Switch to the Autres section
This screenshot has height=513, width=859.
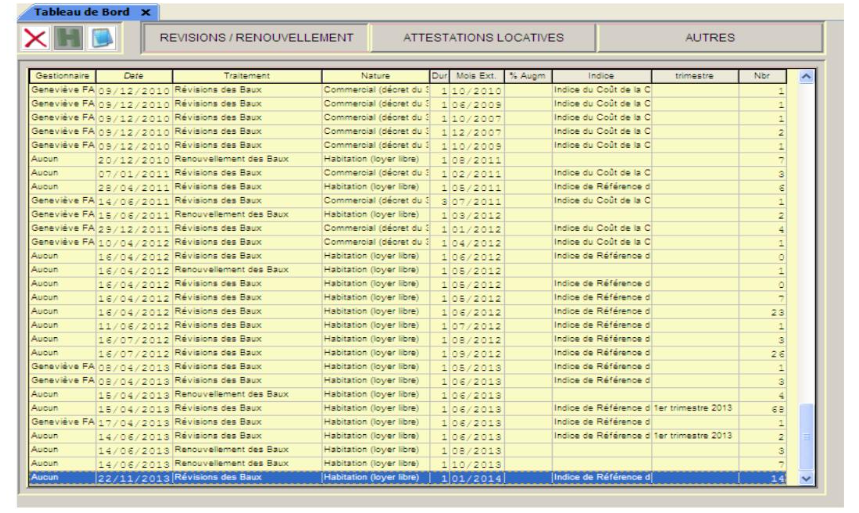pyautogui.click(x=710, y=38)
